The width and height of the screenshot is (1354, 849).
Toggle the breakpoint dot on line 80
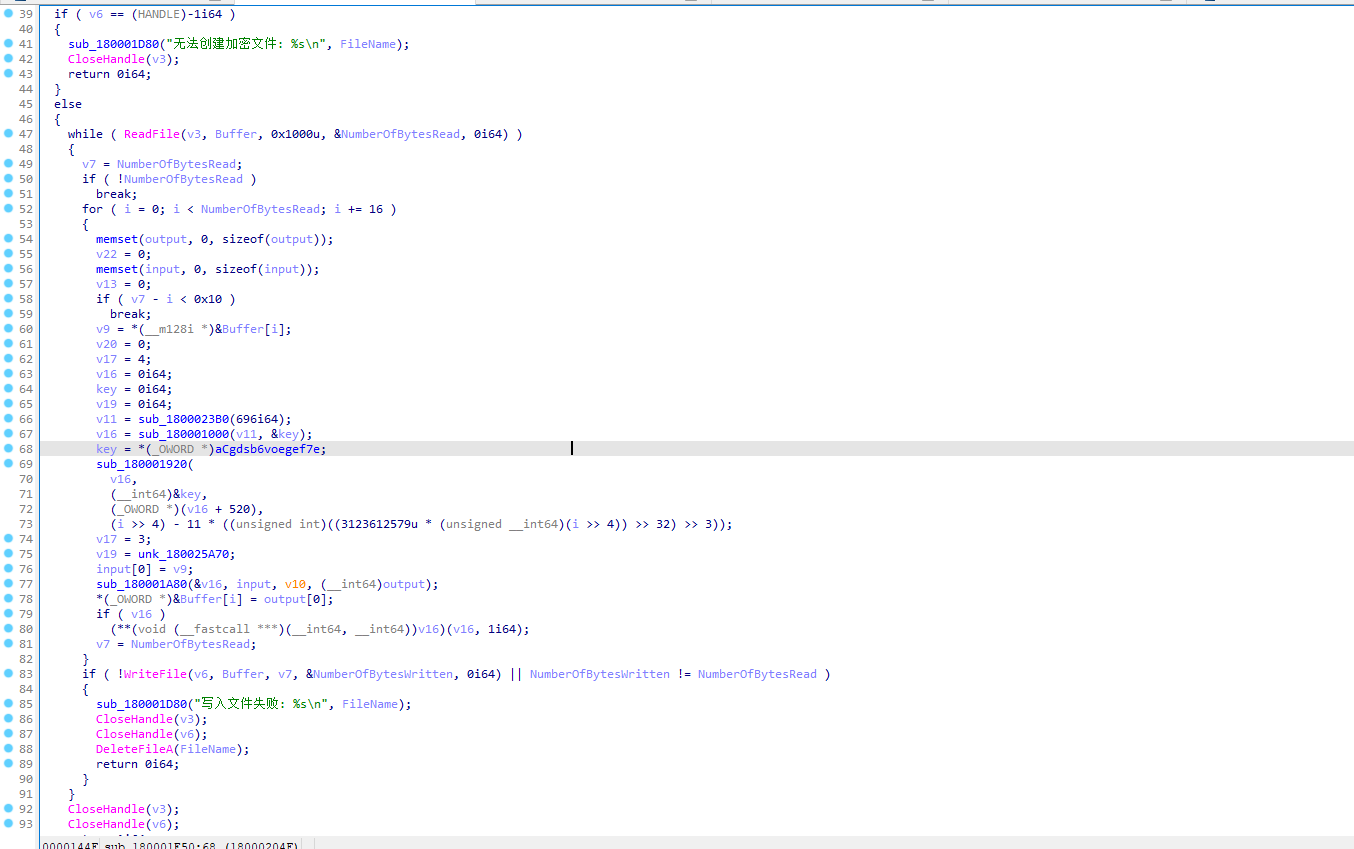[x=8, y=628]
